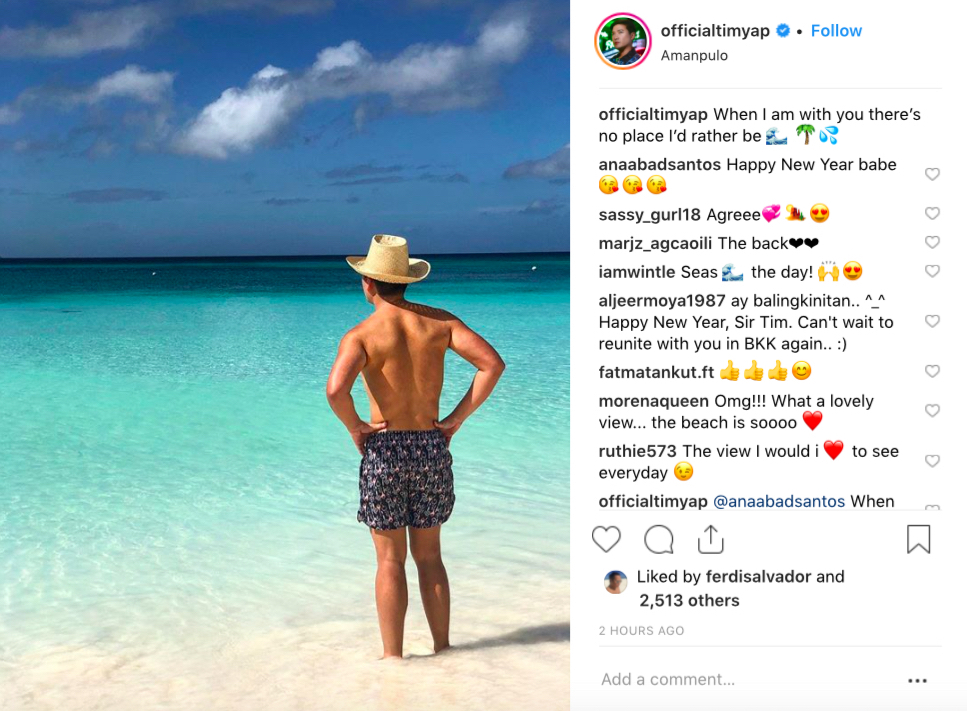The width and height of the screenshot is (967, 711).
Task: Open the comment bubble icon
Action: (659, 540)
